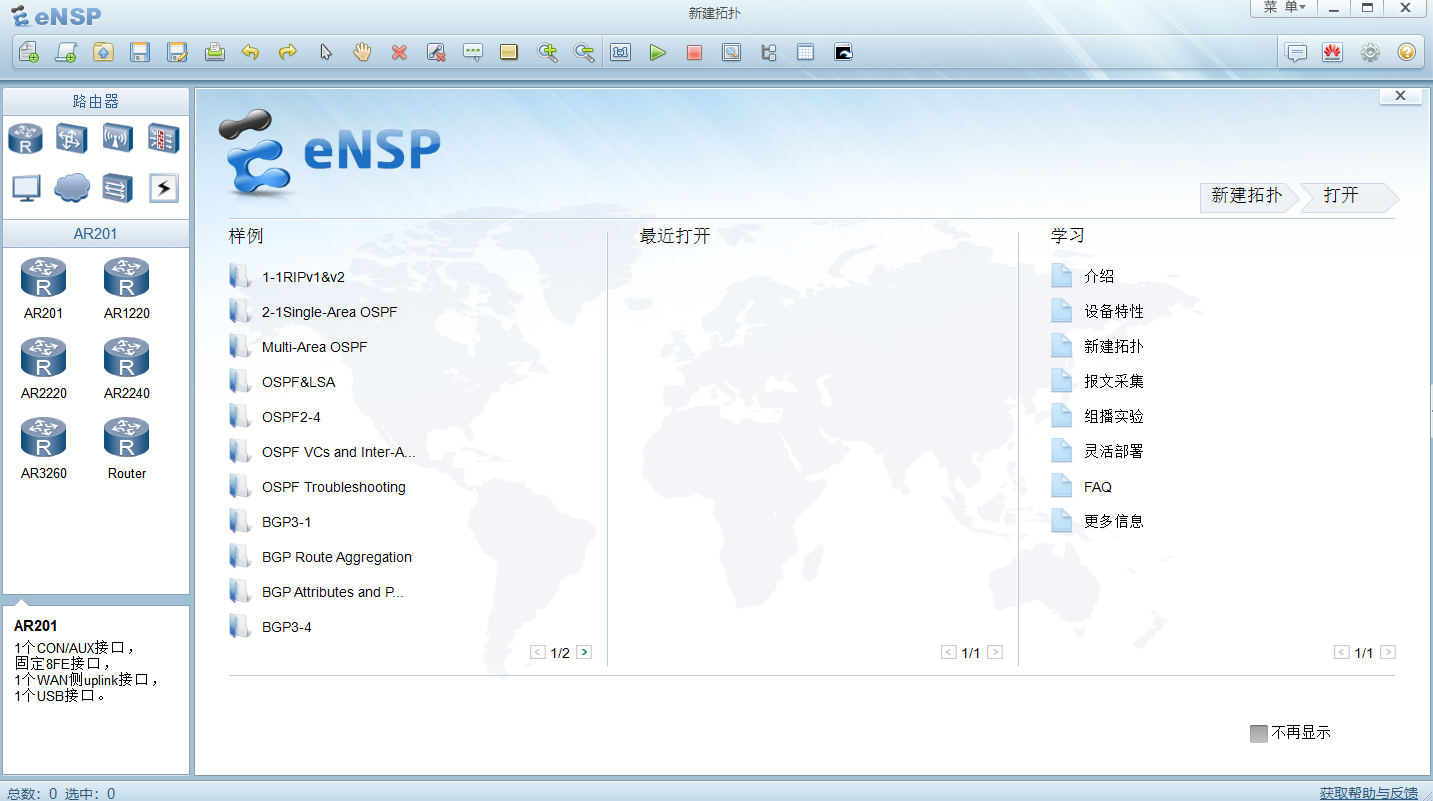Image resolution: width=1433 pixels, height=801 pixels.
Task: Open the 菜单 dropdown at top-right
Action: pos(1283,8)
